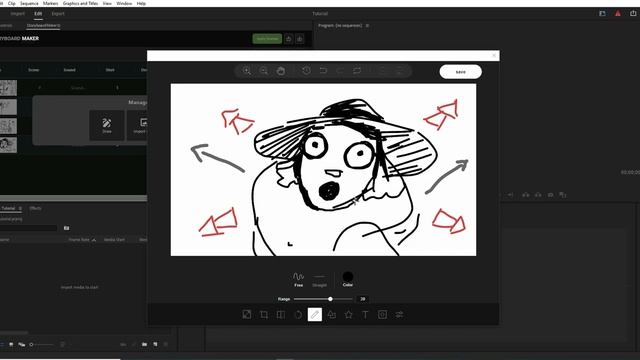Open the Program monitor panel menu

pos(367,25)
